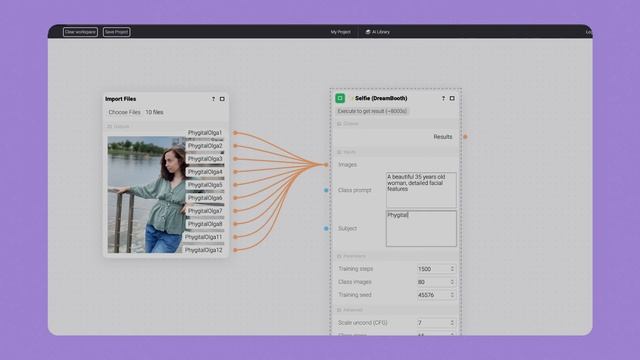Focus the Subject text area
640x360 pixels.
(421, 229)
